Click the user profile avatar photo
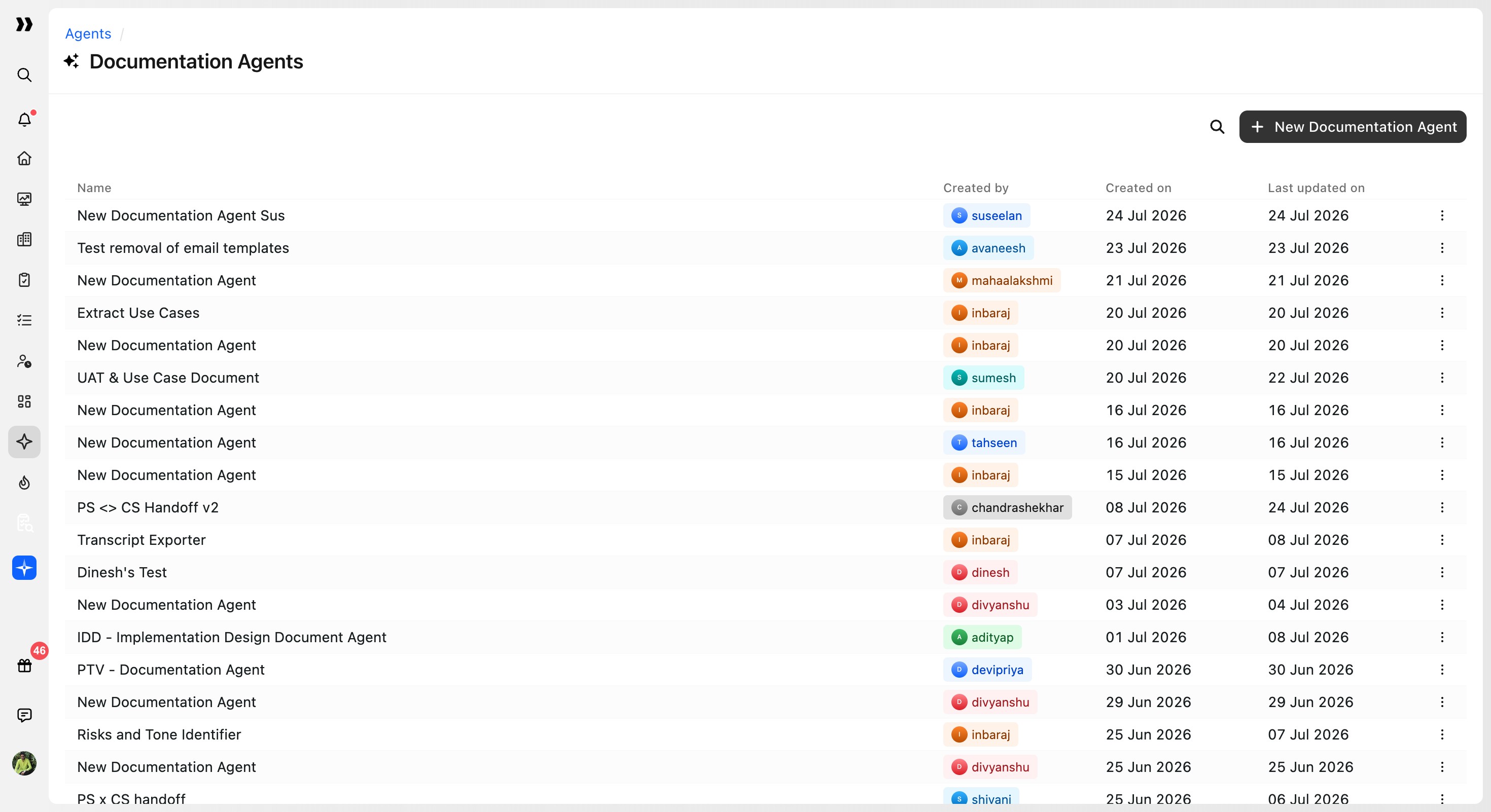This screenshot has width=1491, height=812. [24, 763]
